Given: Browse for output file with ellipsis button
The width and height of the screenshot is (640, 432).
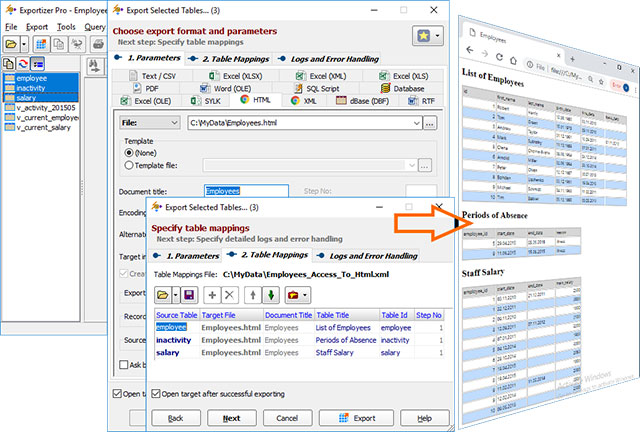Looking at the screenshot, I should (430, 124).
